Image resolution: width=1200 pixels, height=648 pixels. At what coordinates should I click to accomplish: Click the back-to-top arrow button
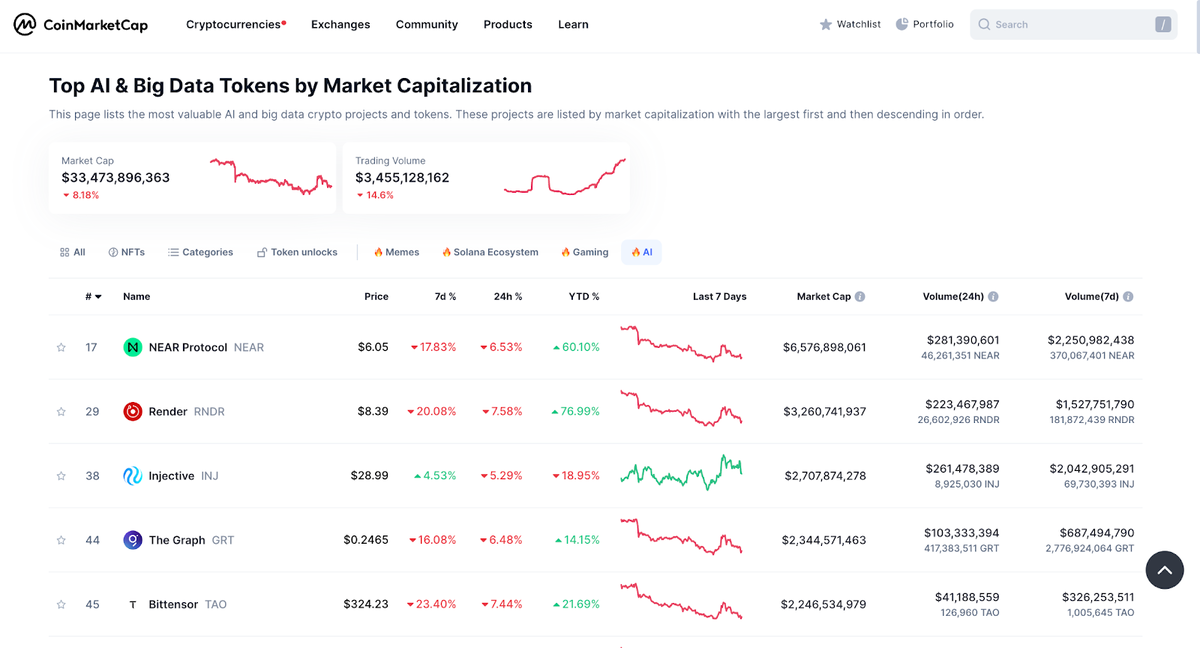(x=1165, y=570)
